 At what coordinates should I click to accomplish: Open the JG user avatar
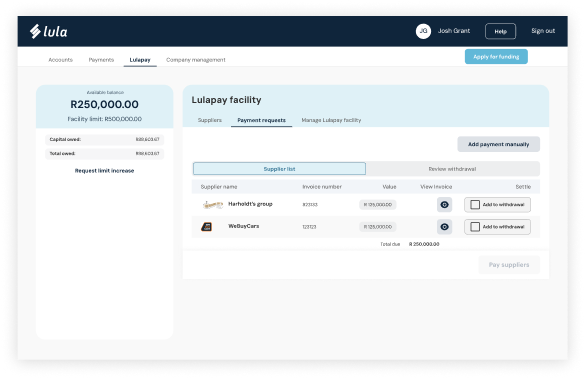(x=423, y=31)
